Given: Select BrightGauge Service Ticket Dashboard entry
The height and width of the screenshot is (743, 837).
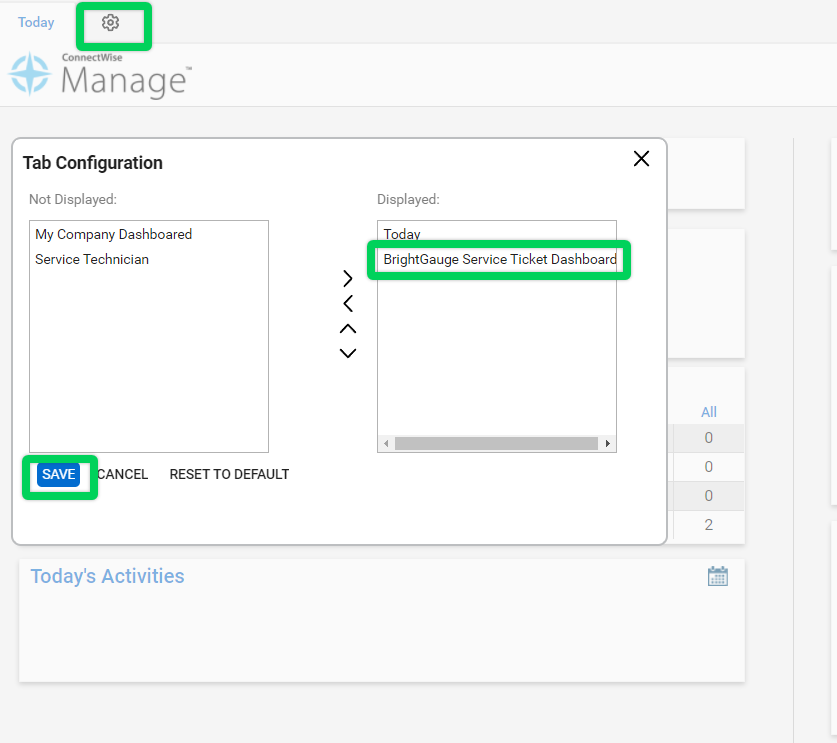Looking at the screenshot, I should coord(500,259).
